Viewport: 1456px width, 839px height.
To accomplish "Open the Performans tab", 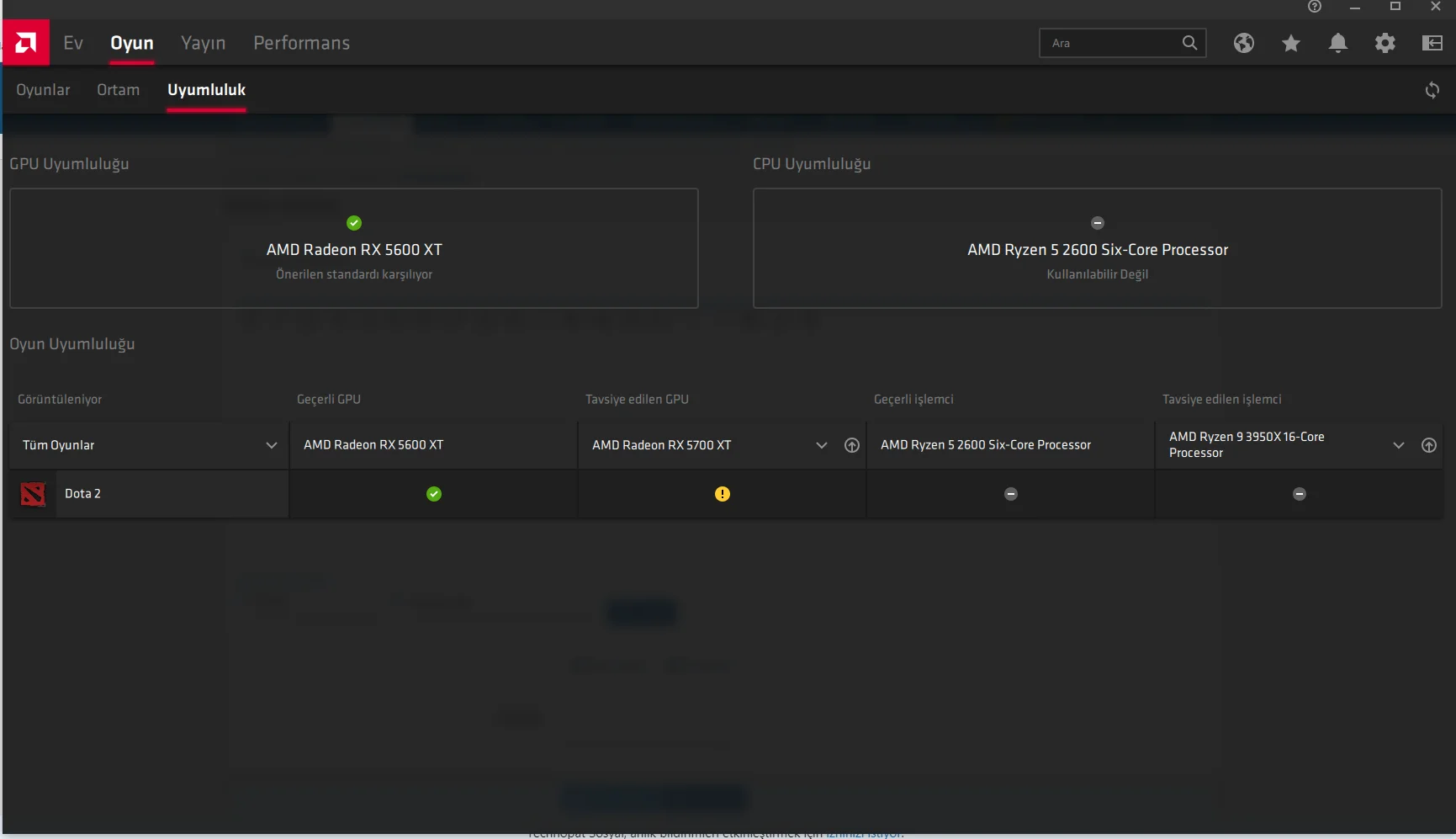I will [x=302, y=43].
